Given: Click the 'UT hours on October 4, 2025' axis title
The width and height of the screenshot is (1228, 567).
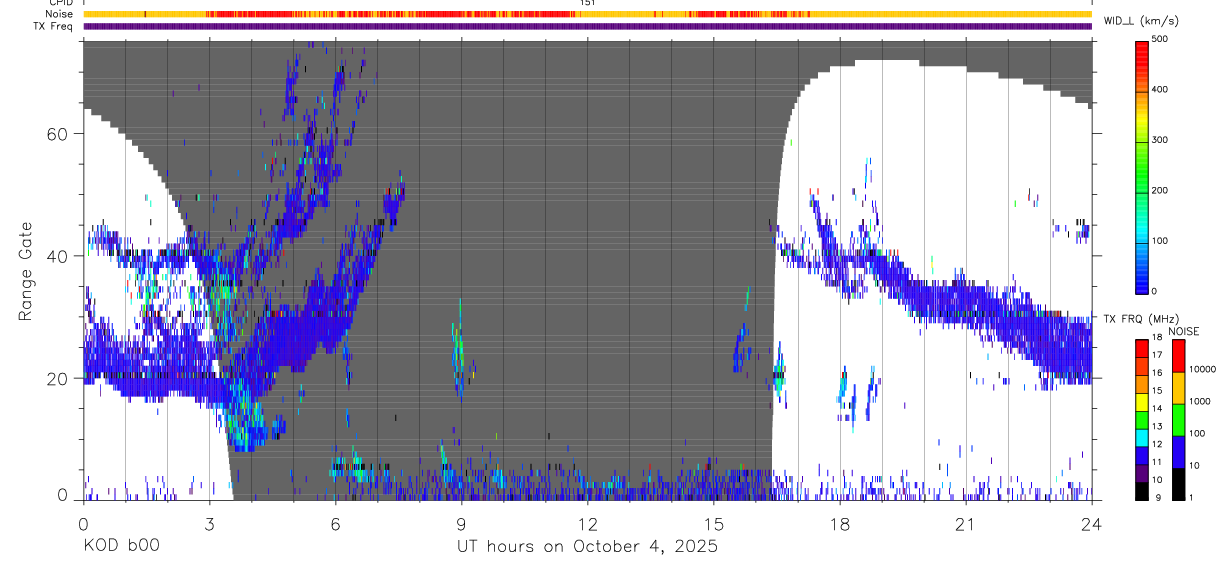Looking at the screenshot, I should [587, 547].
